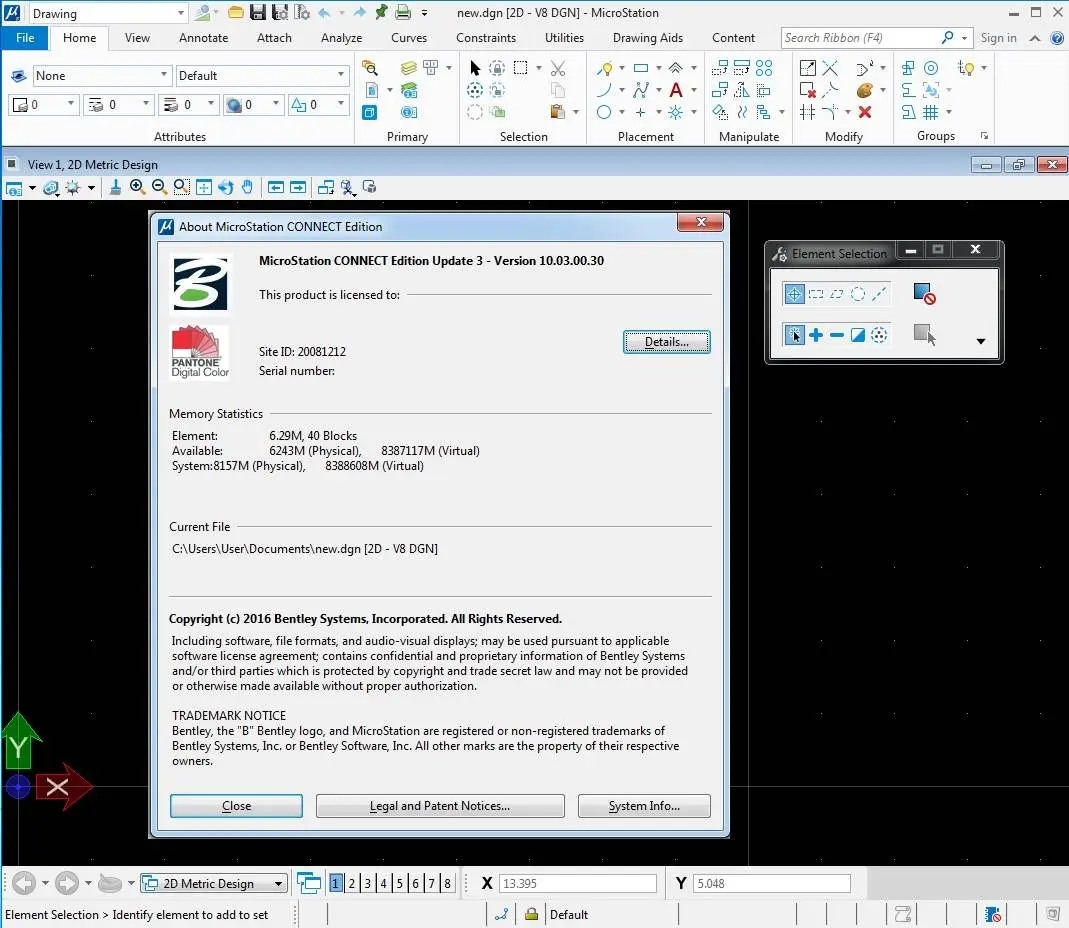Click the Invert selection method icon
Screen dimensions: 1069x928
pos(858,335)
